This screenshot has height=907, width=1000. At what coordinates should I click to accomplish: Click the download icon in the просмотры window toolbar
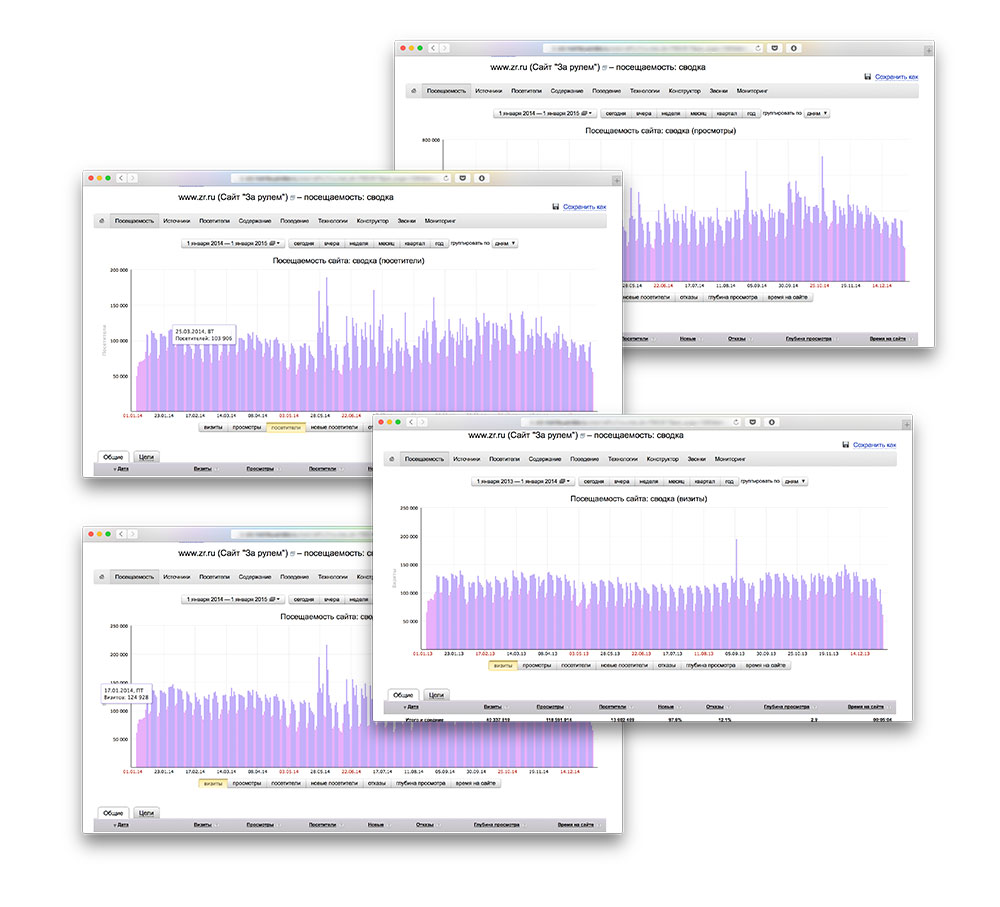793,48
